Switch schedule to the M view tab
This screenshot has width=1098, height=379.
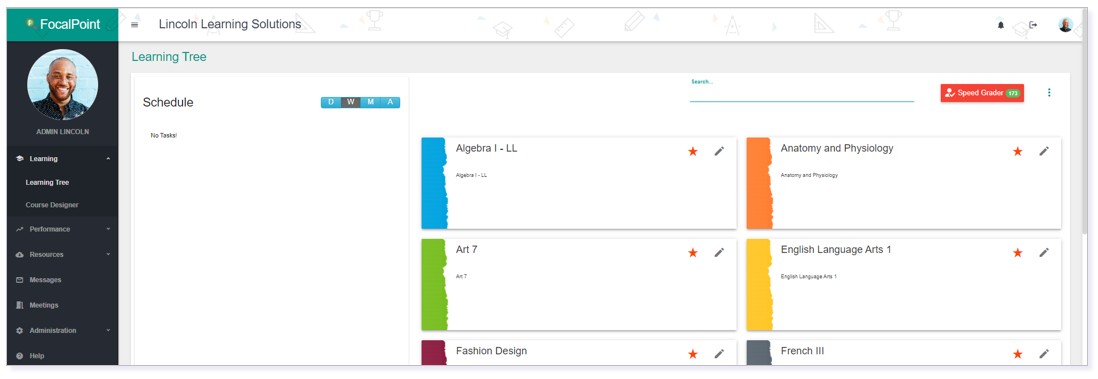click(x=370, y=102)
